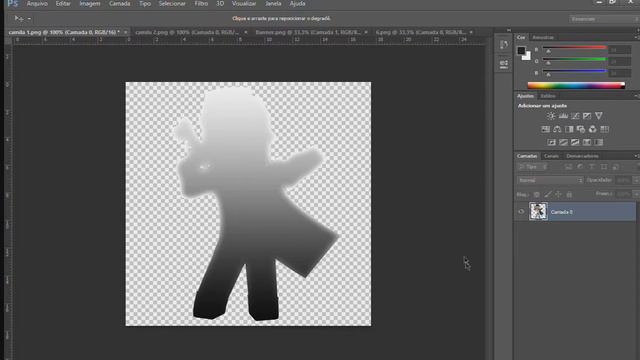The image size is (640, 360).
Task: Switch to the Banner.png document tab
Action: pos(308,32)
